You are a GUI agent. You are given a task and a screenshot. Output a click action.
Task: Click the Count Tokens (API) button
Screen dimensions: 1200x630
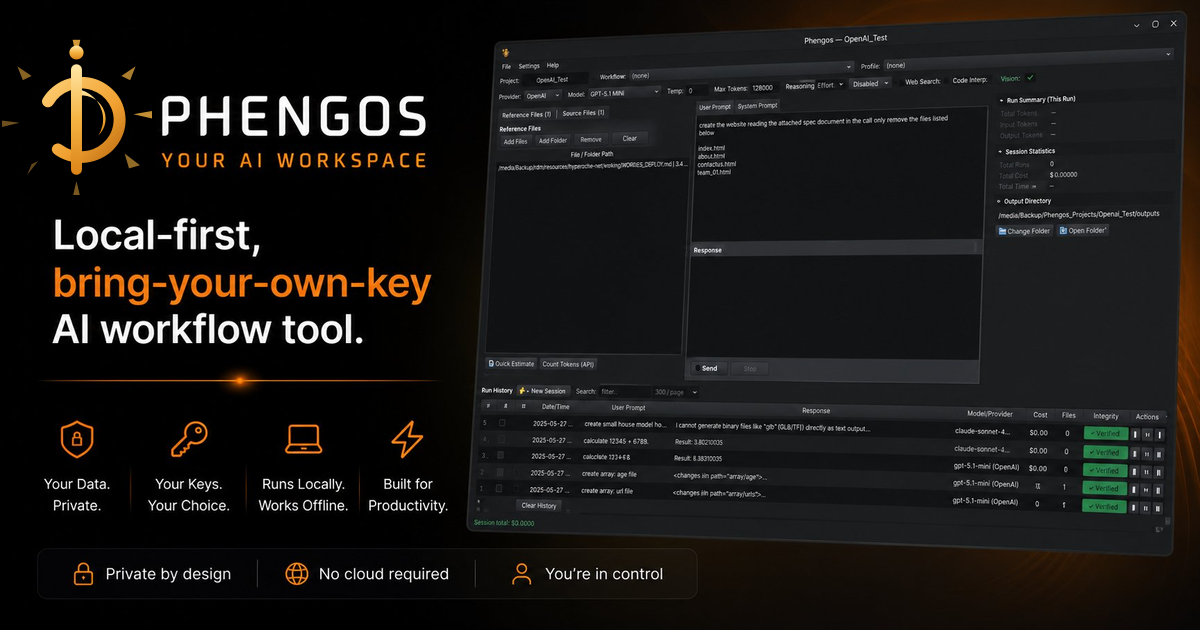point(568,364)
